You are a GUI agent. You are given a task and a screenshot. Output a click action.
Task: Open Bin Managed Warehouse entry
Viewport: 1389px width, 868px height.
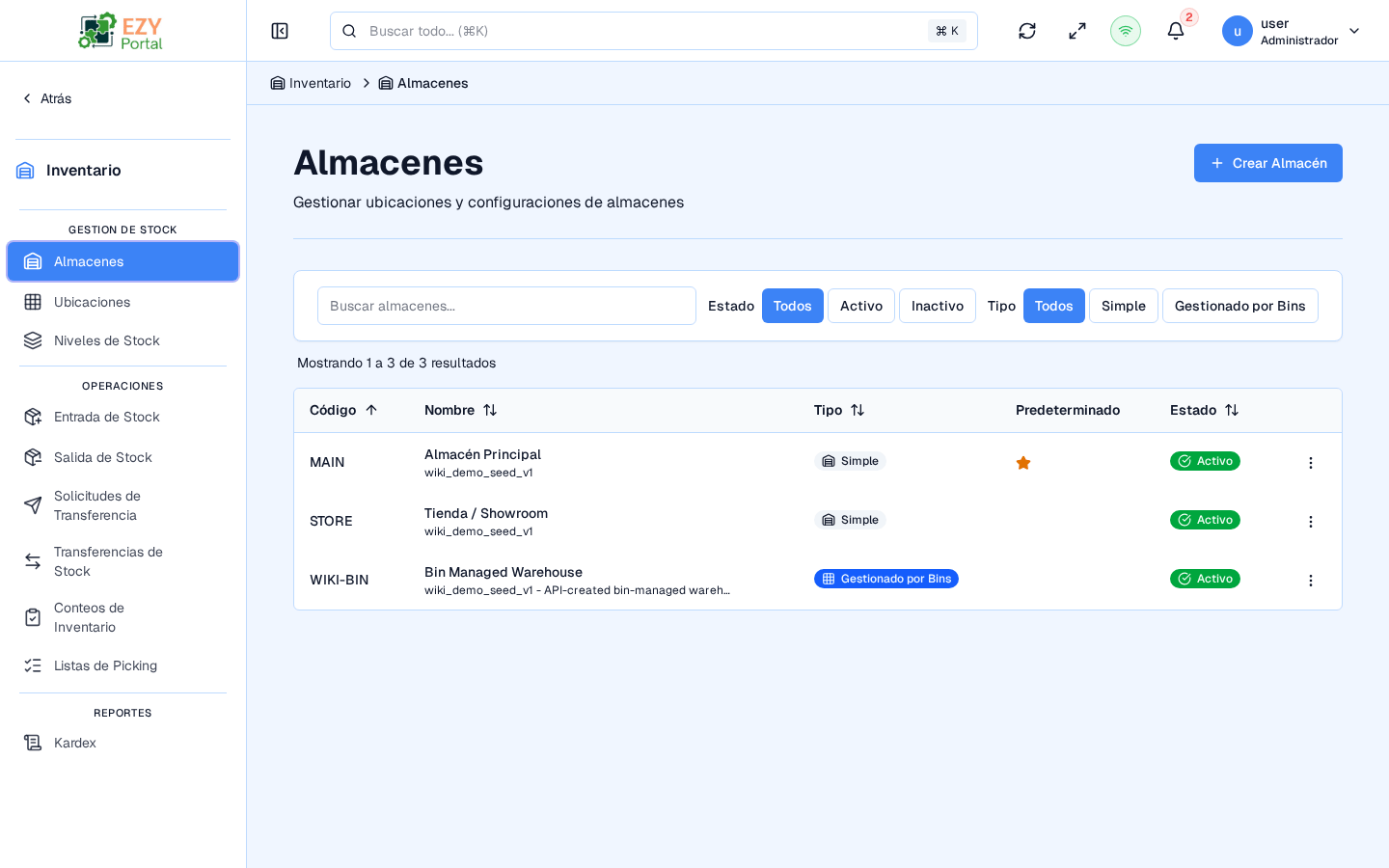(504, 572)
